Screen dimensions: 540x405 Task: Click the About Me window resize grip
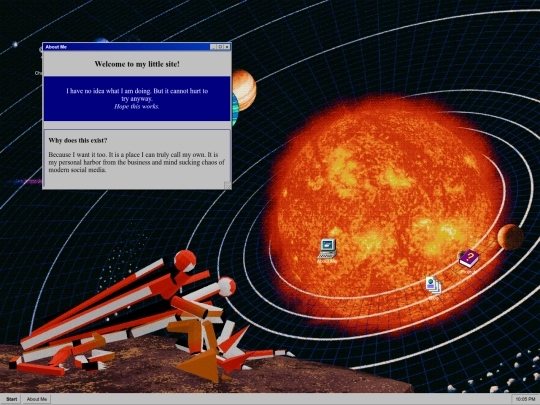(228, 185)
